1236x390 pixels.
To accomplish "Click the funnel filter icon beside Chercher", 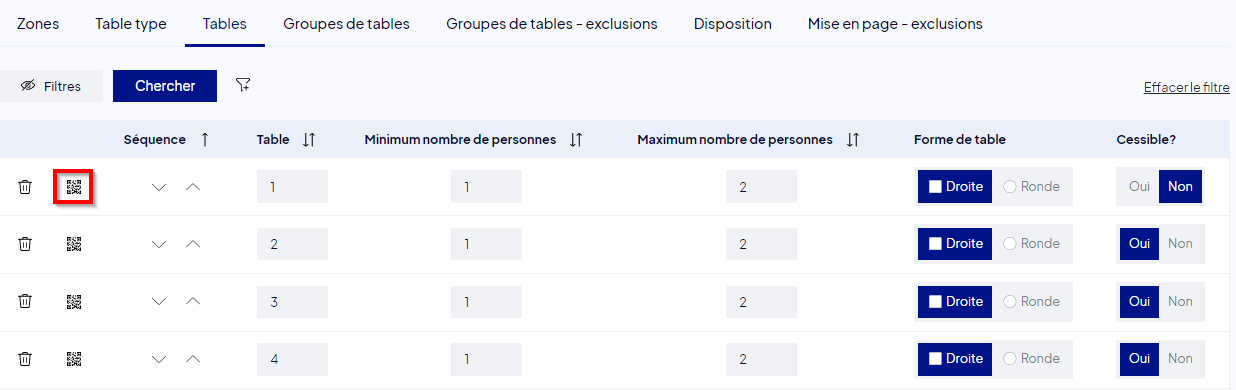I will [x=242, y=85].
